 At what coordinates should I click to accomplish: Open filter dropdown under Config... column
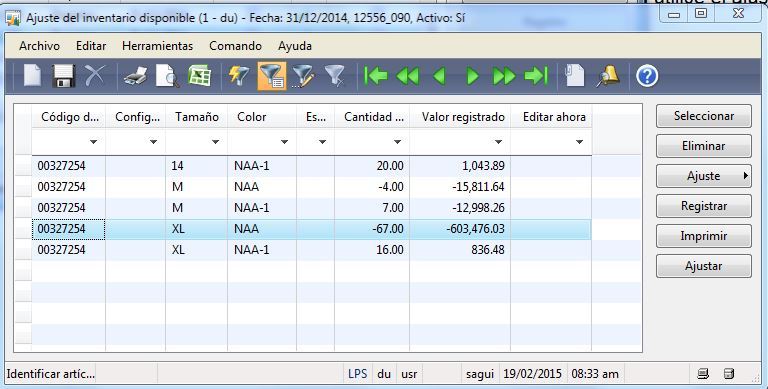pos(153,142)
